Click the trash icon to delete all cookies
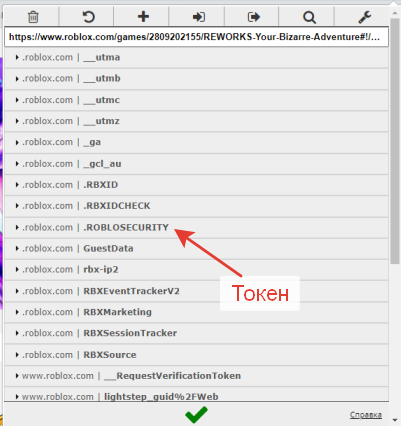The image size is (401, 426). (x=33, y=17)
